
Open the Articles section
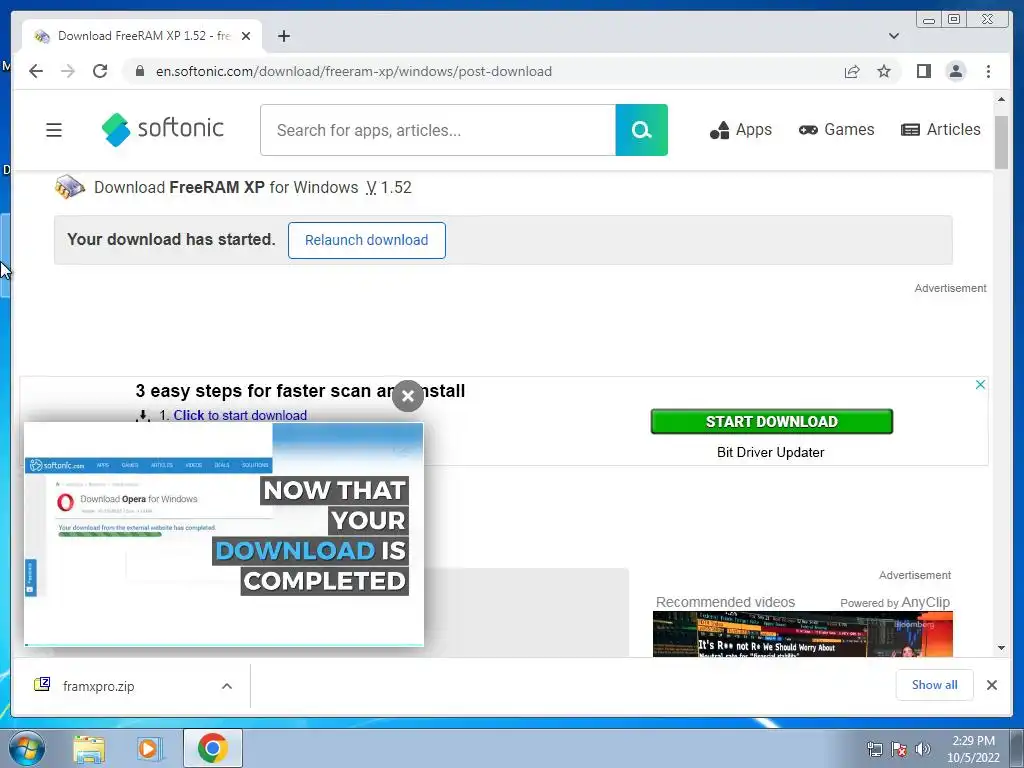[x=940, y=130]
